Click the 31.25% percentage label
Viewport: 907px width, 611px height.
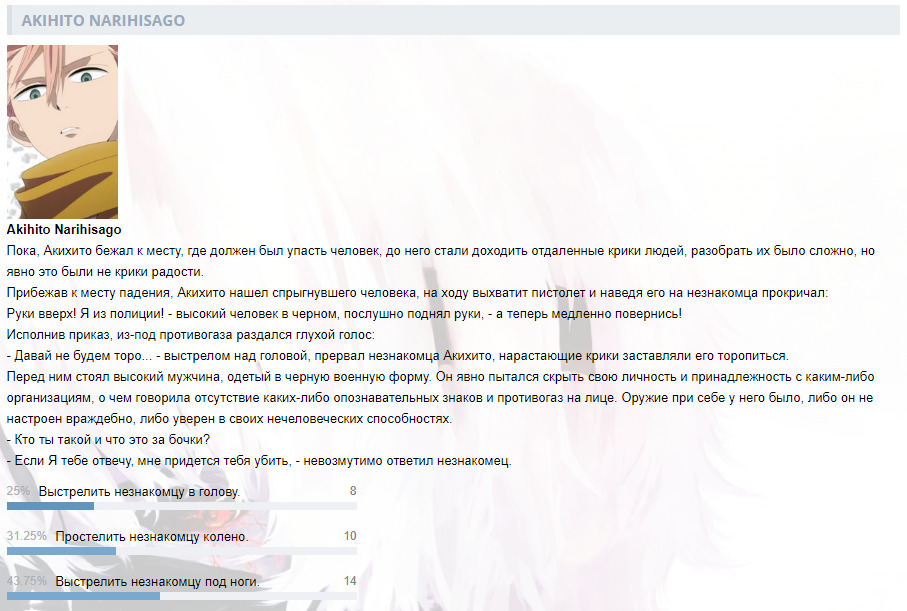click(x=26, y=537)
